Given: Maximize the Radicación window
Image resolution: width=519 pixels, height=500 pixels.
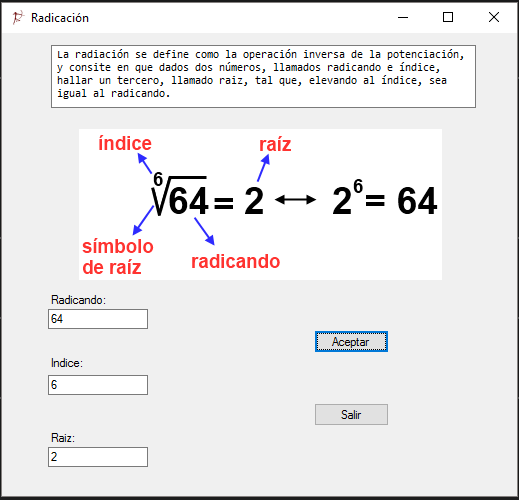Looking at the screenshot, I should pos(448,17).
